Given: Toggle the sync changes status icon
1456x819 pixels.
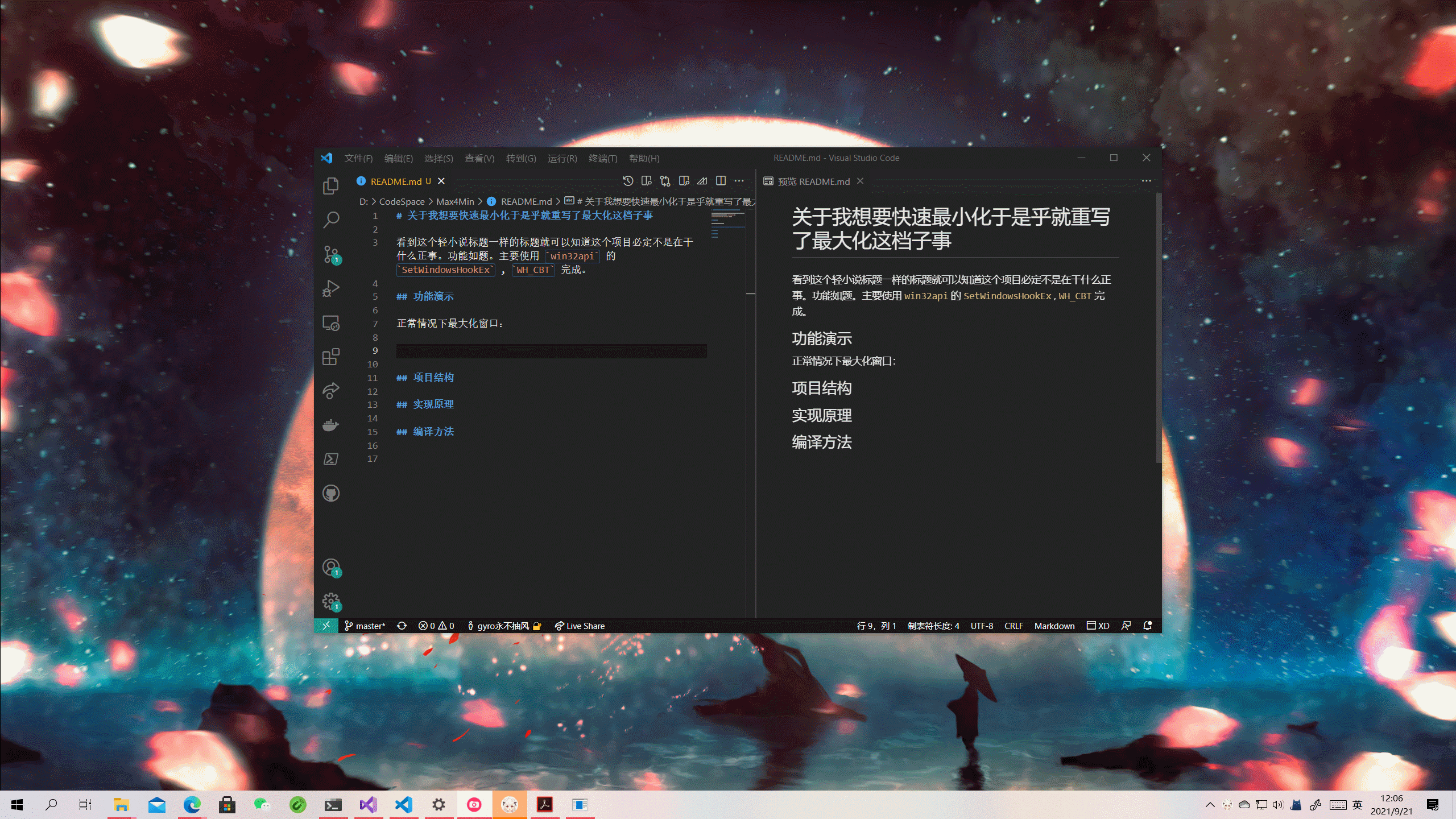Looking at the screenshot, I should tap(402, 626).
